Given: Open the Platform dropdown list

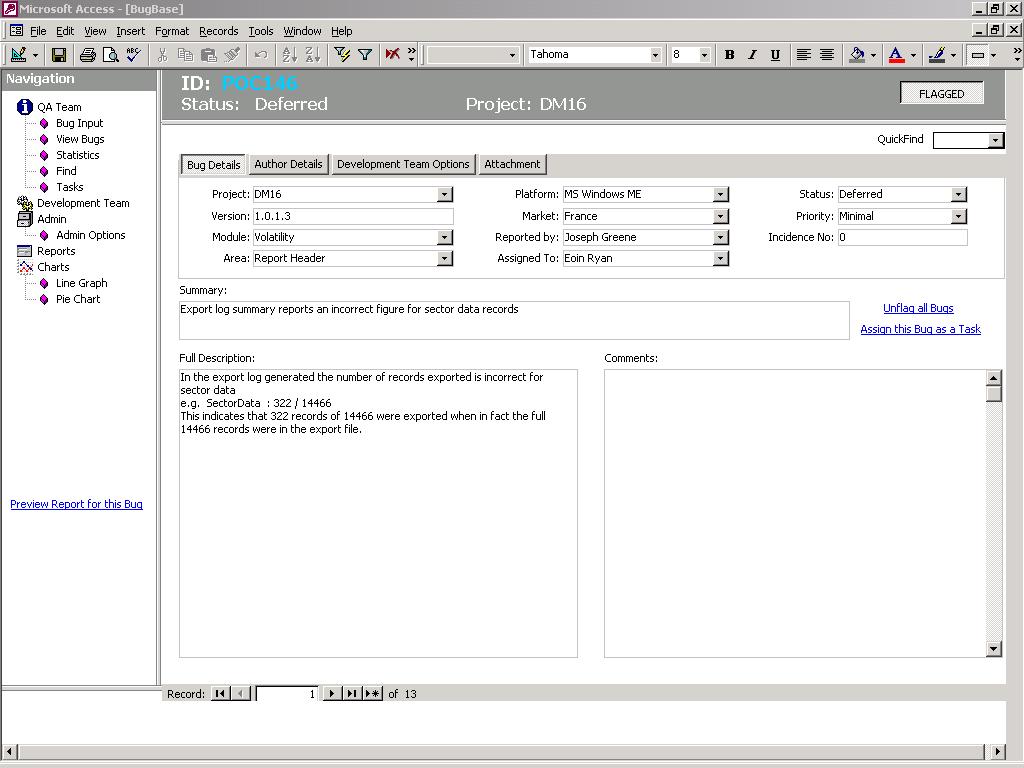Looking at the screenshot, I should [x=720, y=195].
